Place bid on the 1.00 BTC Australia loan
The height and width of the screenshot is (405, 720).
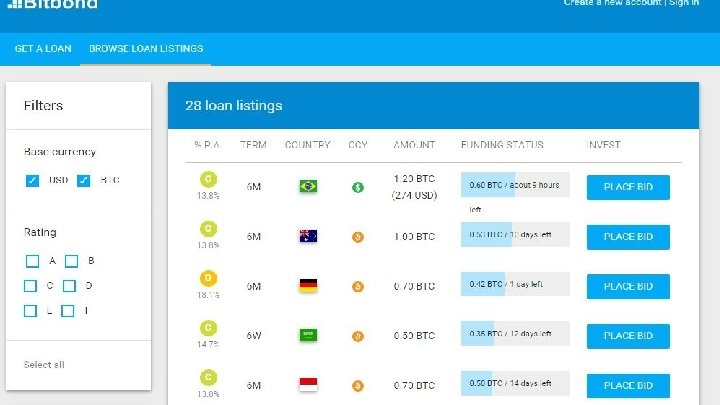pyautogui.click(x=628, y=237)
